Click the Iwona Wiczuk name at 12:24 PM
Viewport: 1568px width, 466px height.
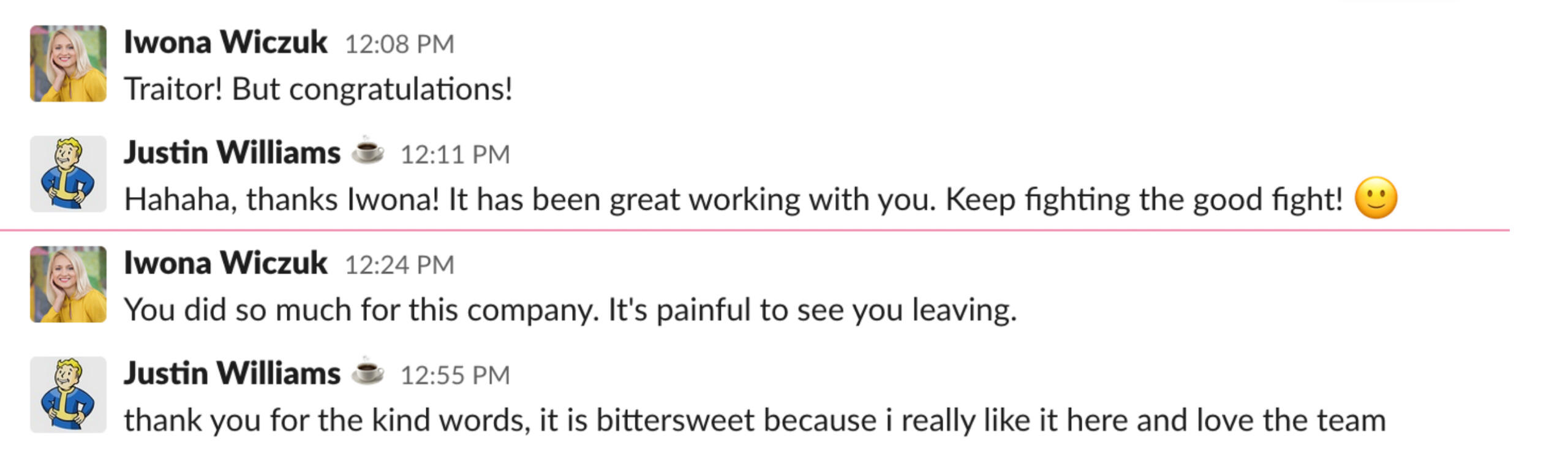tap(225, 263)
